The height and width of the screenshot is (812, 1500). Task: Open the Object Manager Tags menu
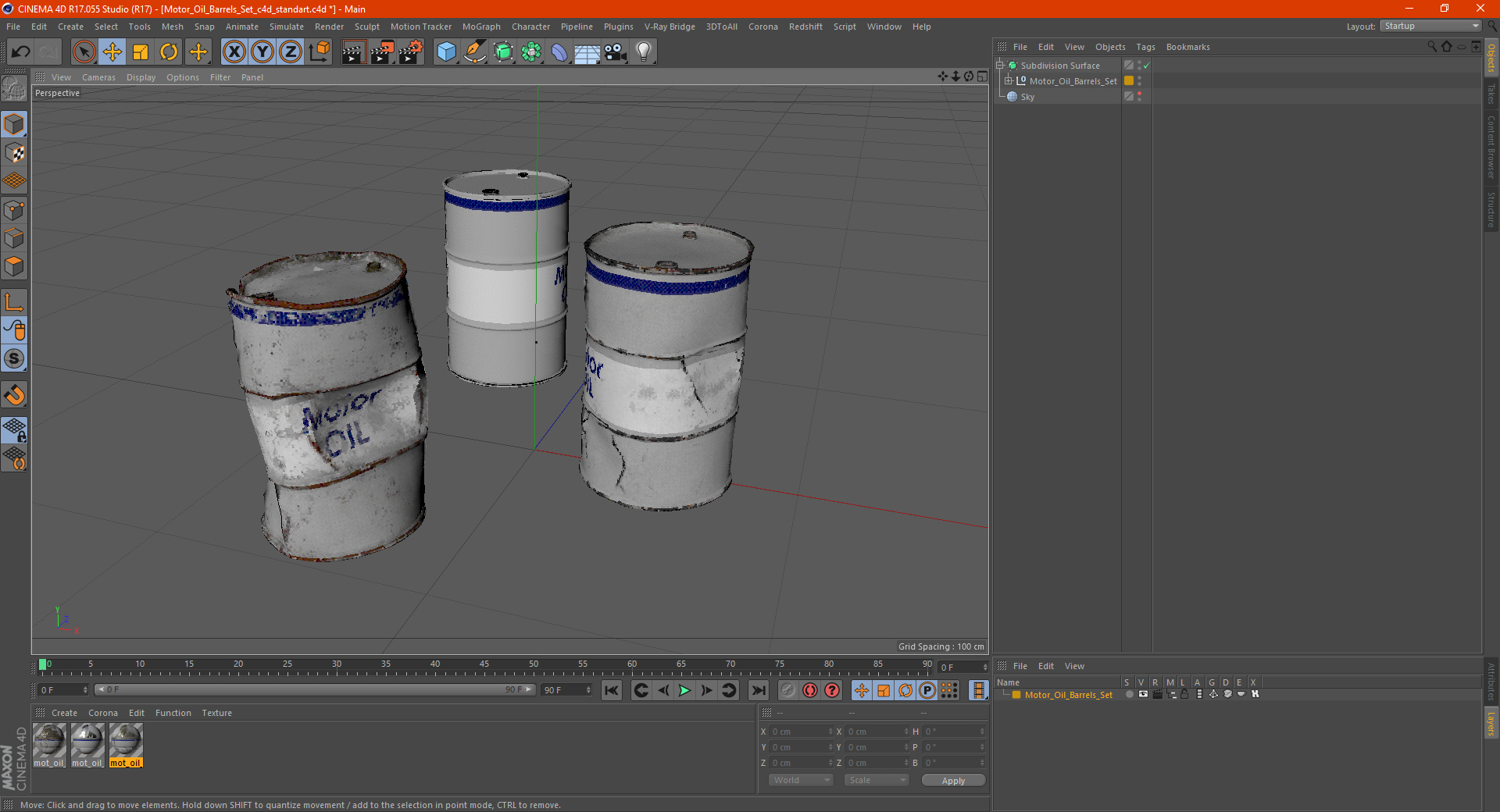coord(1145,47)
